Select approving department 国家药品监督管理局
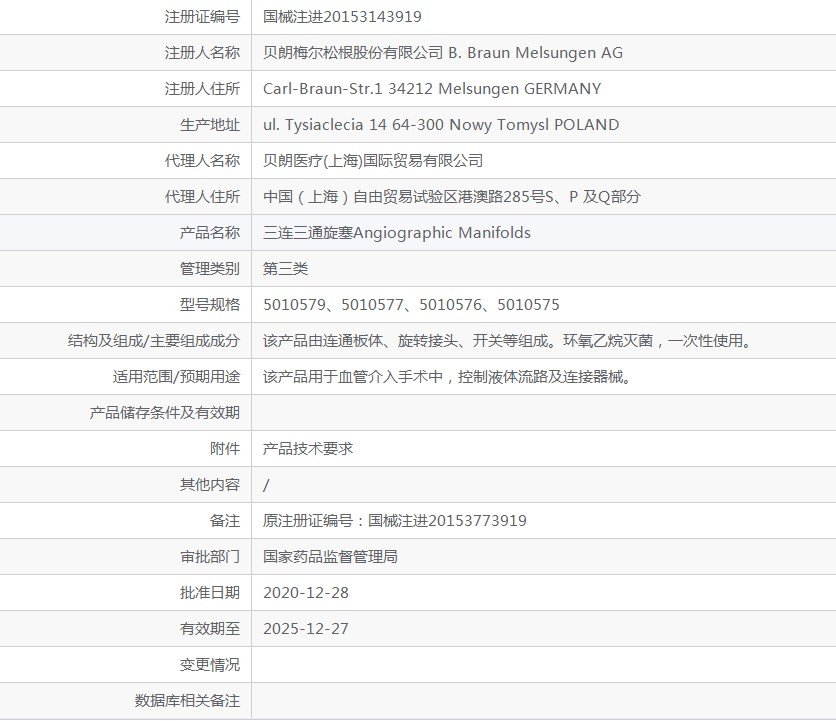The width and height of the screenshot is (836, 721). [x=330, y=556]
